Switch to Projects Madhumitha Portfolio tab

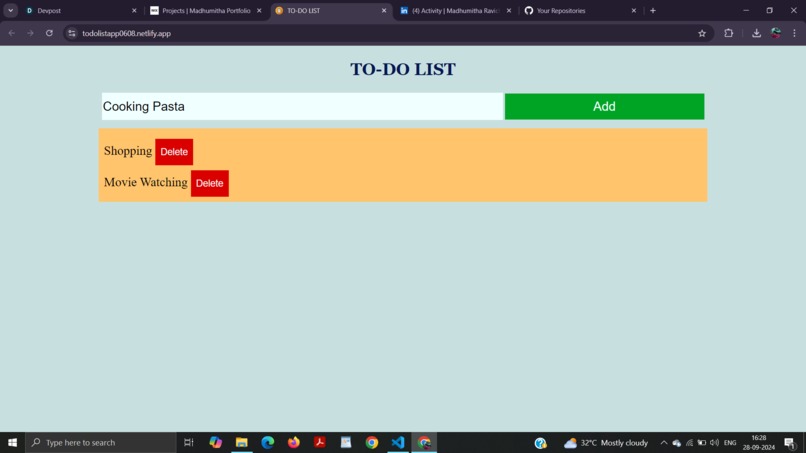(206, 10)
